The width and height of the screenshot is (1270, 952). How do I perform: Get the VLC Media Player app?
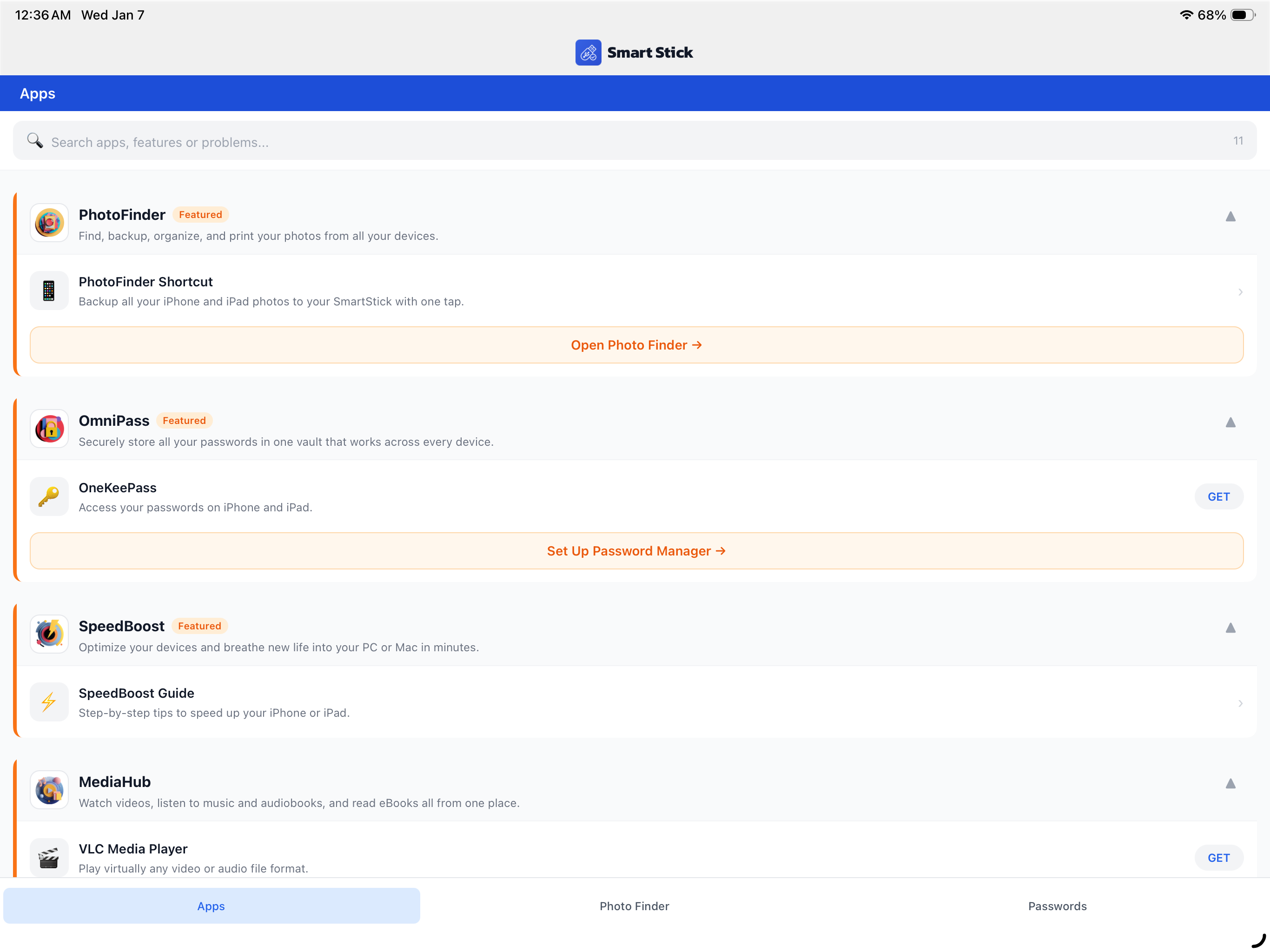coord(1219,858)
